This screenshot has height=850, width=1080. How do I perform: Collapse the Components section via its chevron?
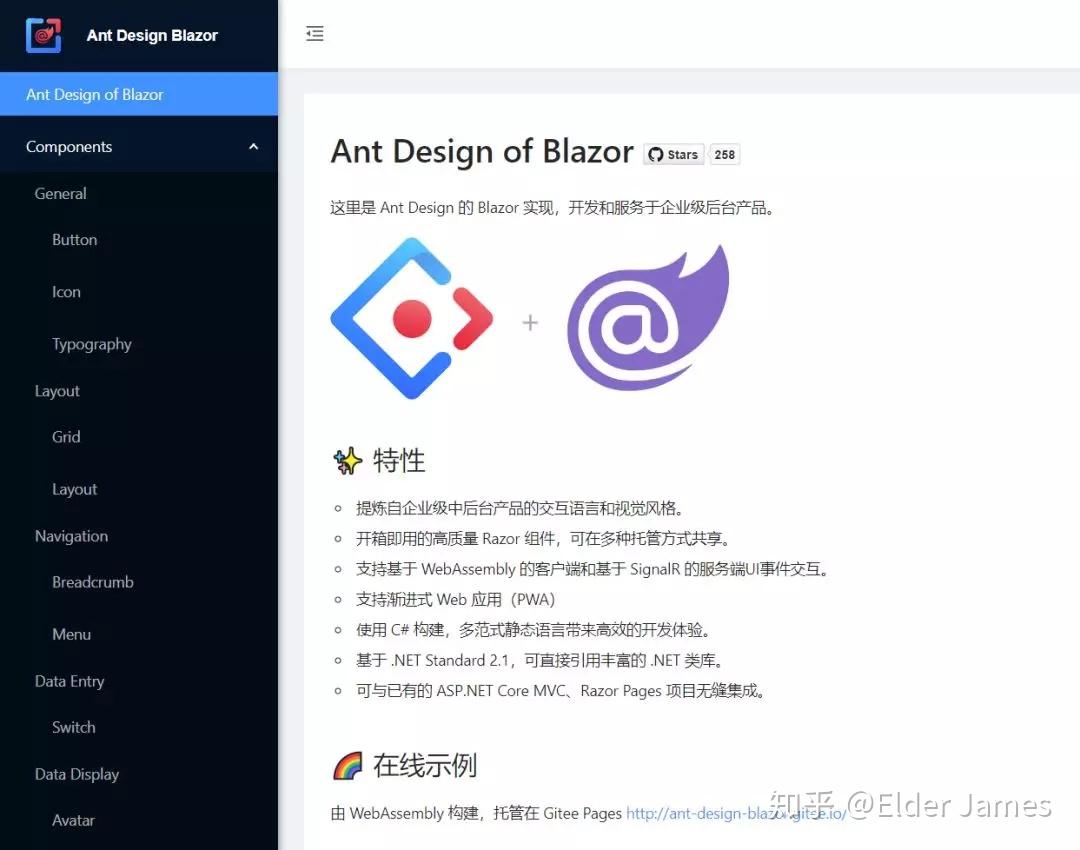(x=253, y=145)
